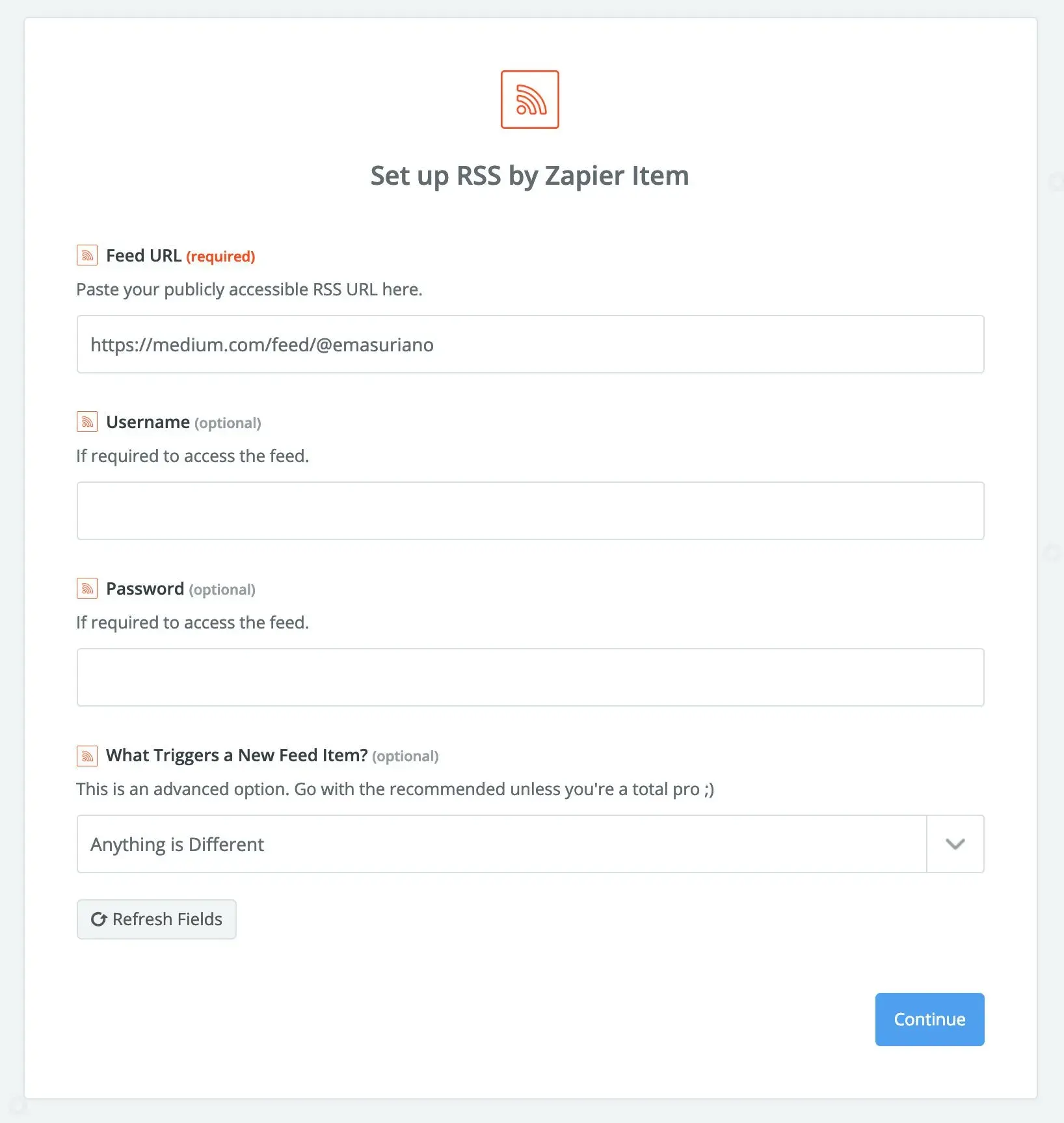
Task: Click the Username (optional) label
Action: [x=183, y=422]
